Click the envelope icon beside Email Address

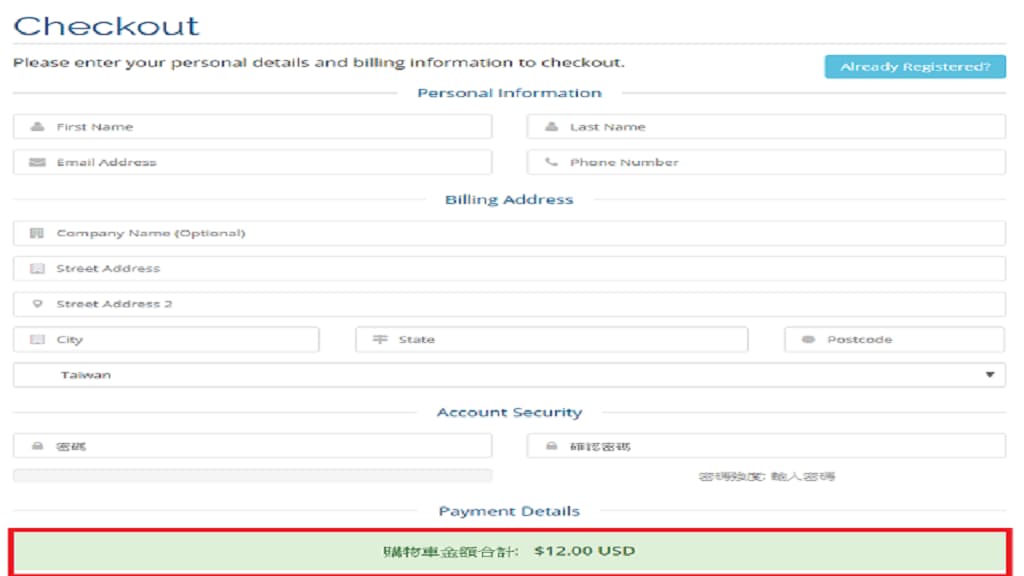(x=38, y=162)
